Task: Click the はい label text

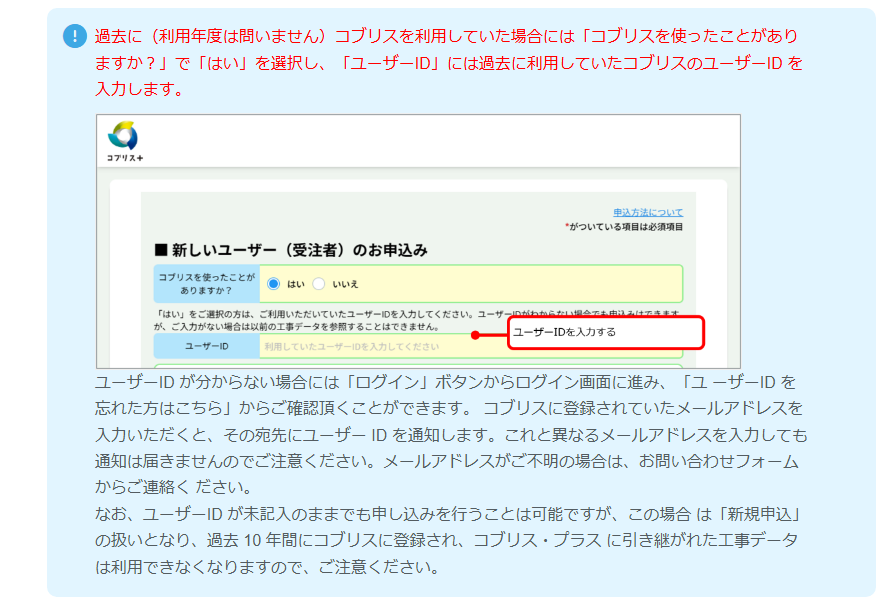Action: [296, 284]
